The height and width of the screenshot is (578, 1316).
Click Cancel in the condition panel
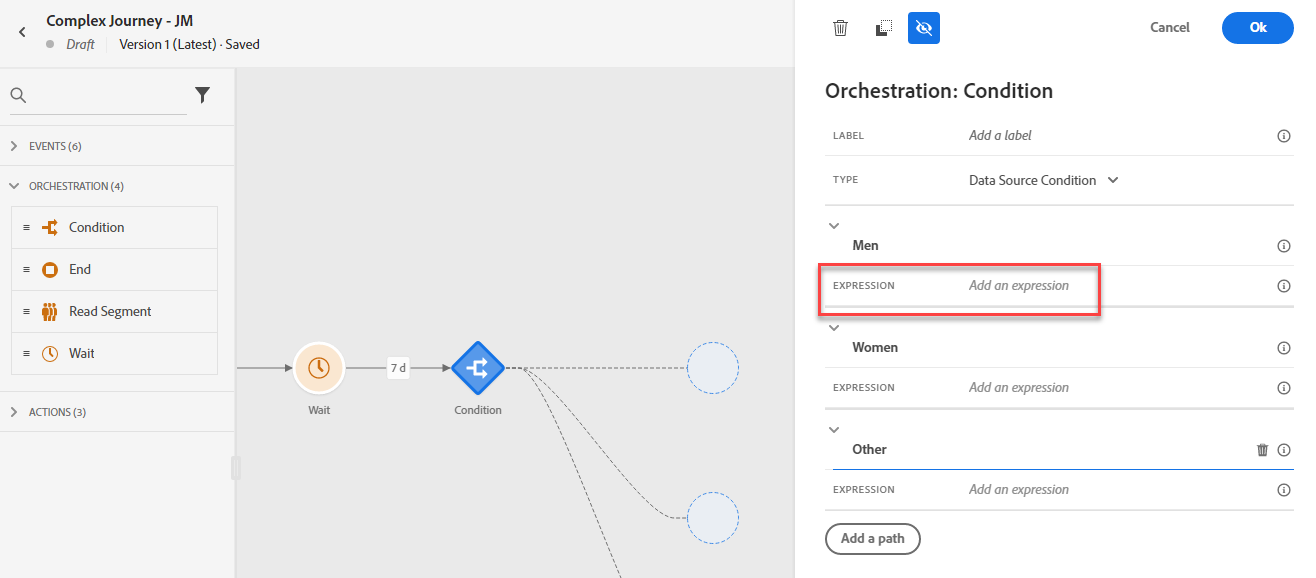pos(1169,28)
